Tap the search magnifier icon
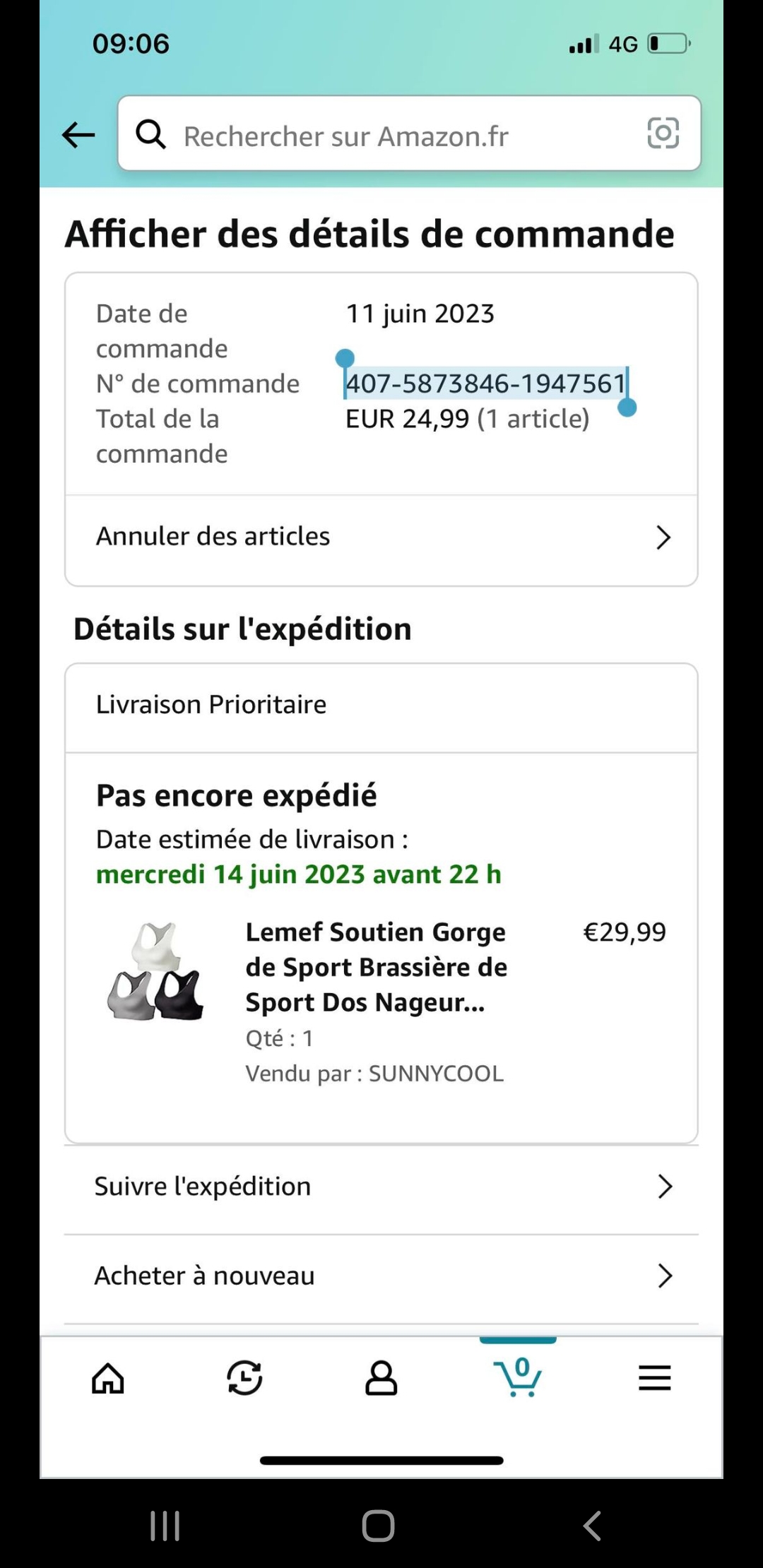This screenshot has height=1568, width=763. coord(150,133)
